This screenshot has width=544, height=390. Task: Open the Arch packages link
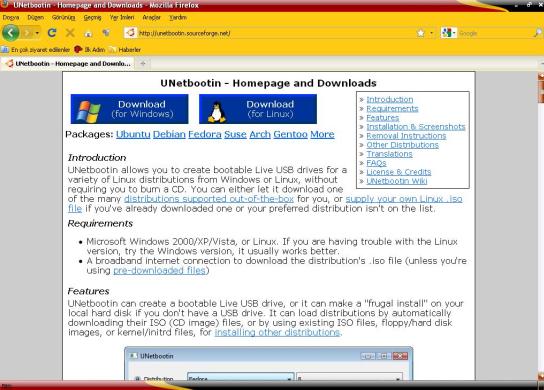pos(260,134)
